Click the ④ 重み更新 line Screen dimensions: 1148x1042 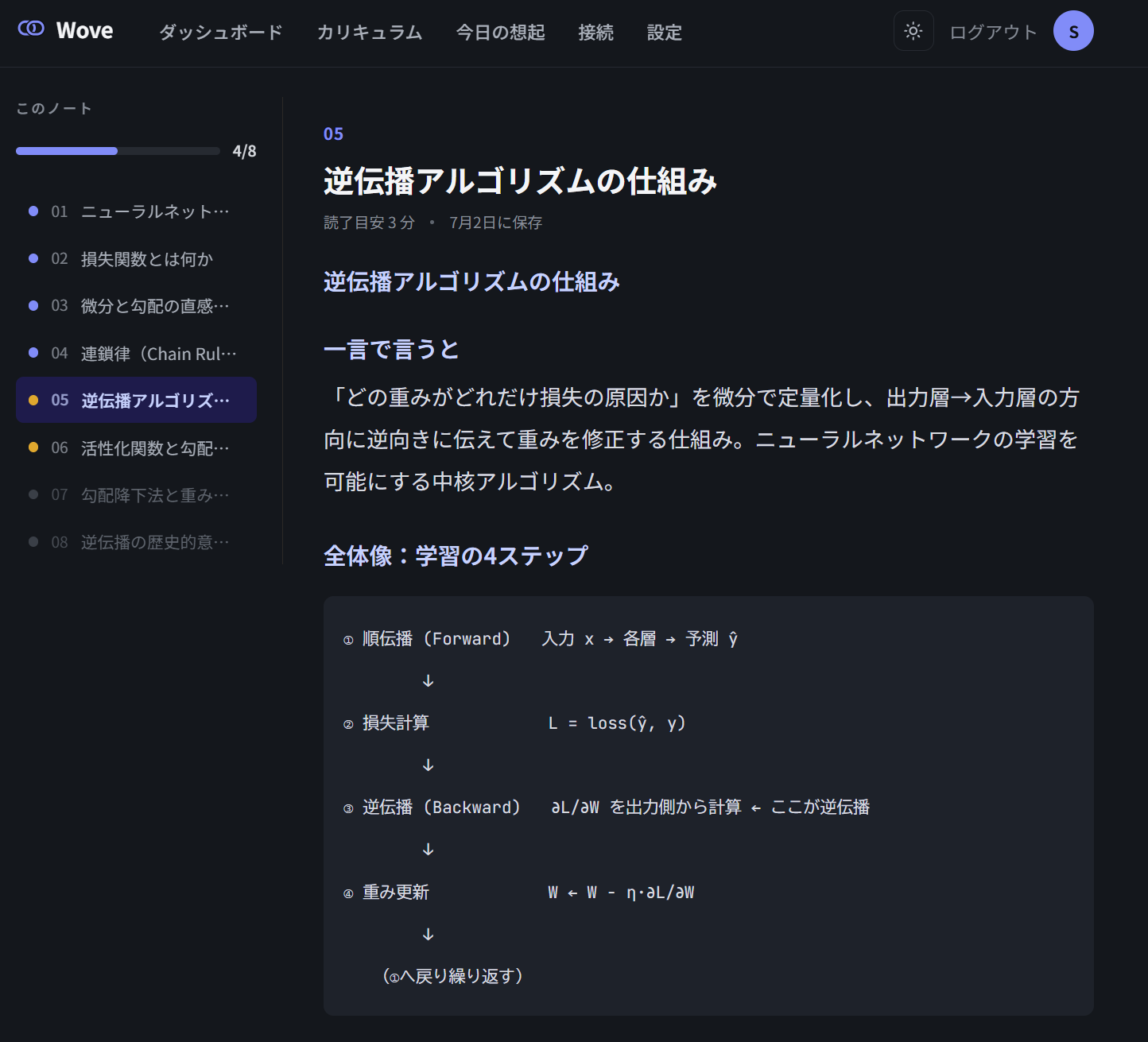pyautogui.click(x=518, y=893)
